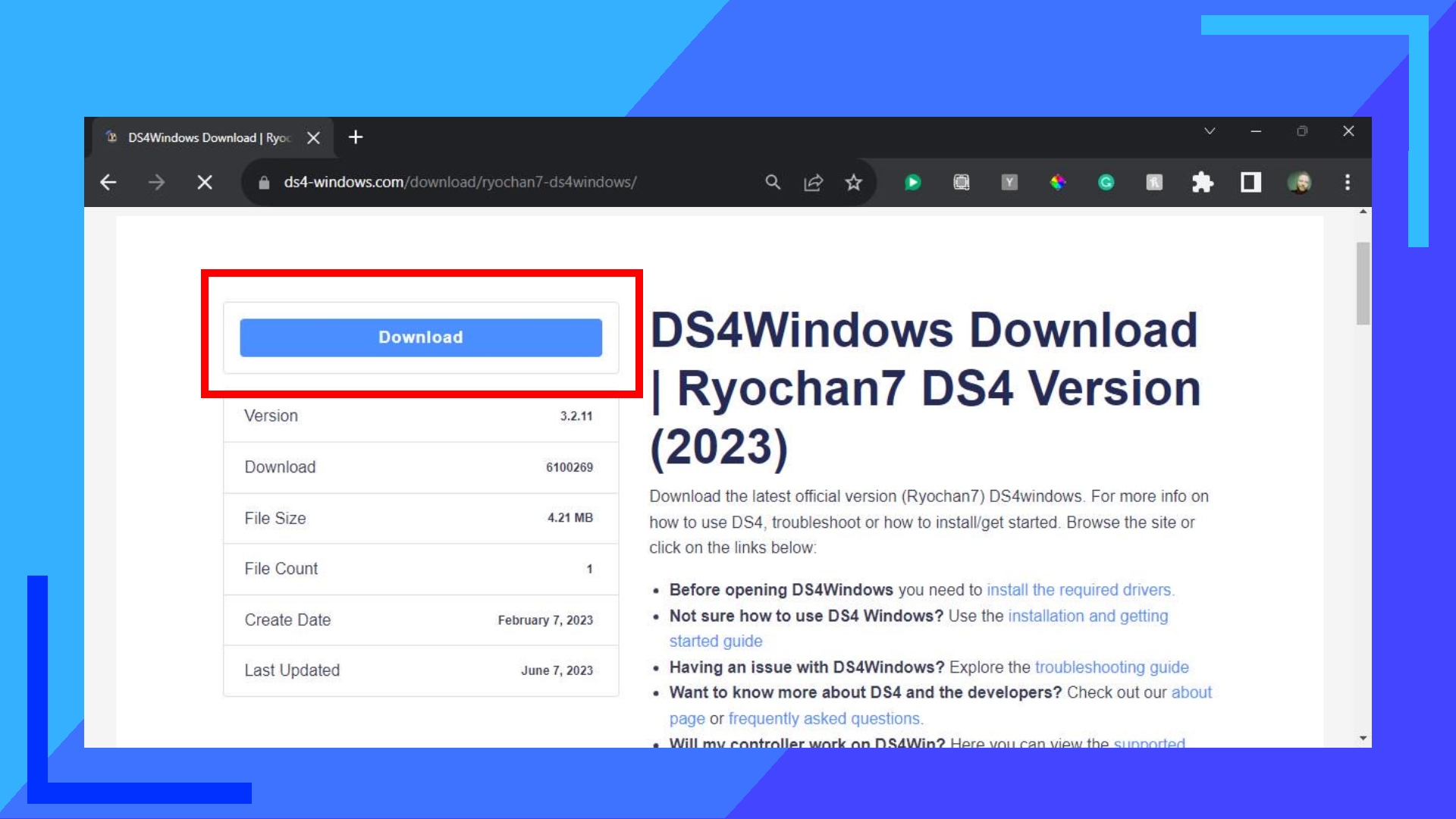Viewport: 1456px width, 819px height.
Task: Open the Chrome three-dot menu
Action: tap(1348, 182)
